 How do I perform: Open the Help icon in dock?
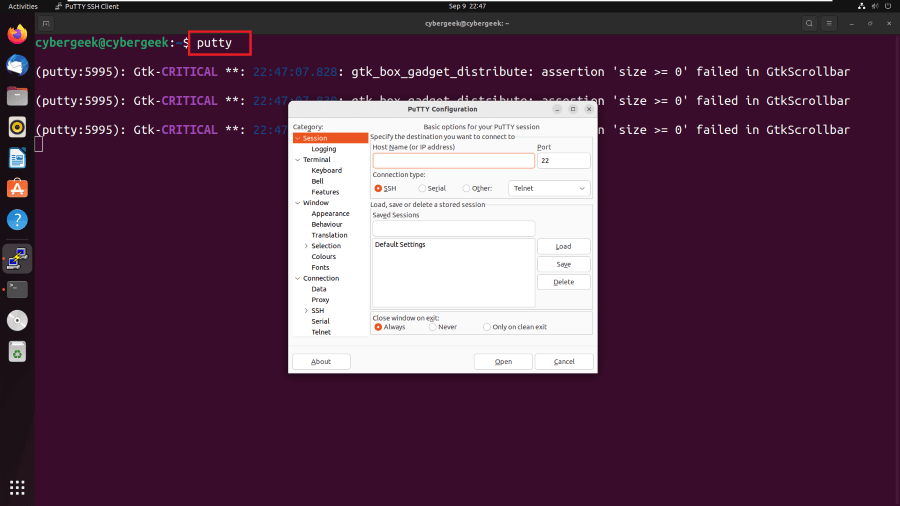tap(17, 220)
